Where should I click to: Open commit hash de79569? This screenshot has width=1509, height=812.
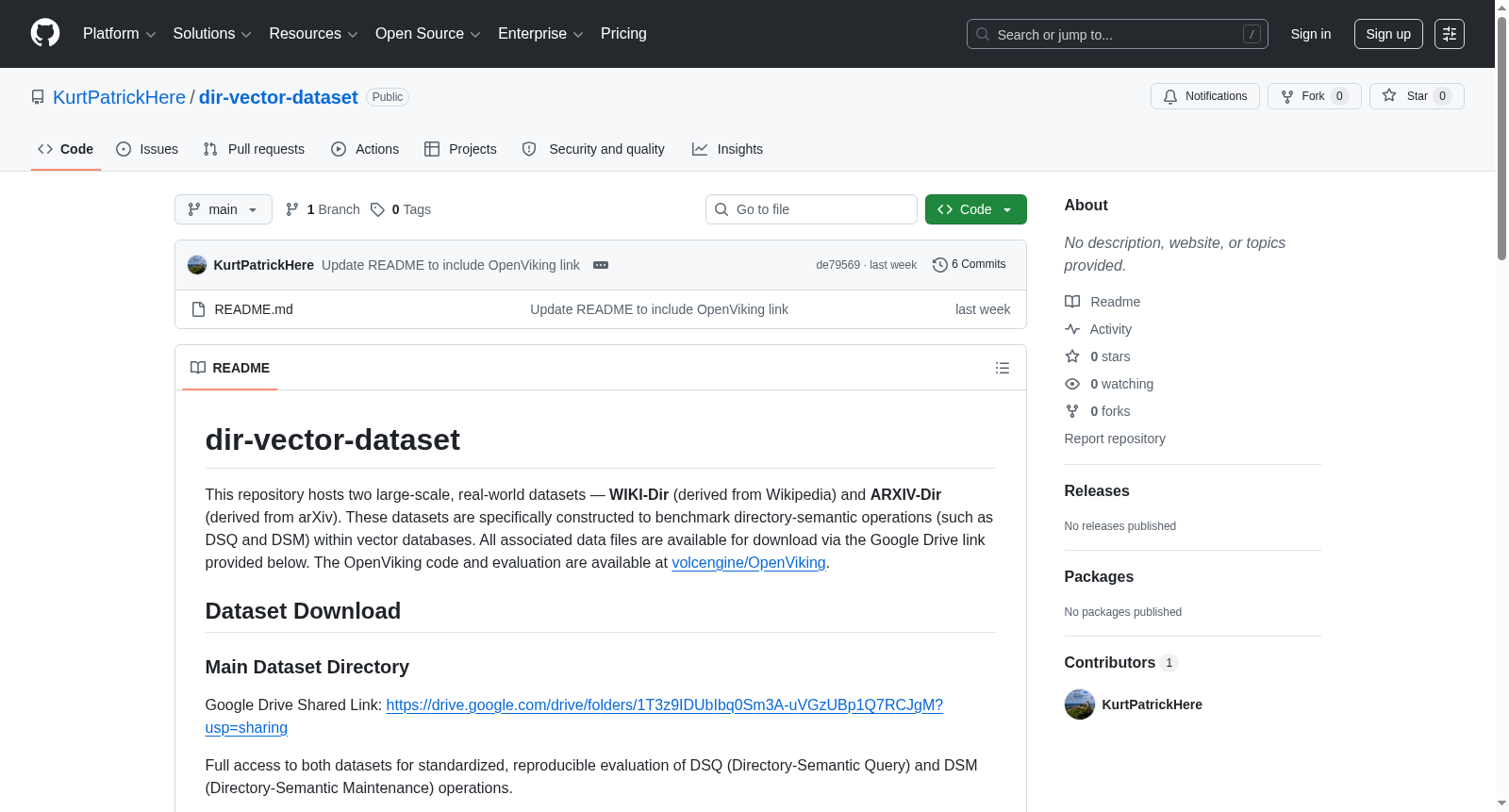pos(838,265)
